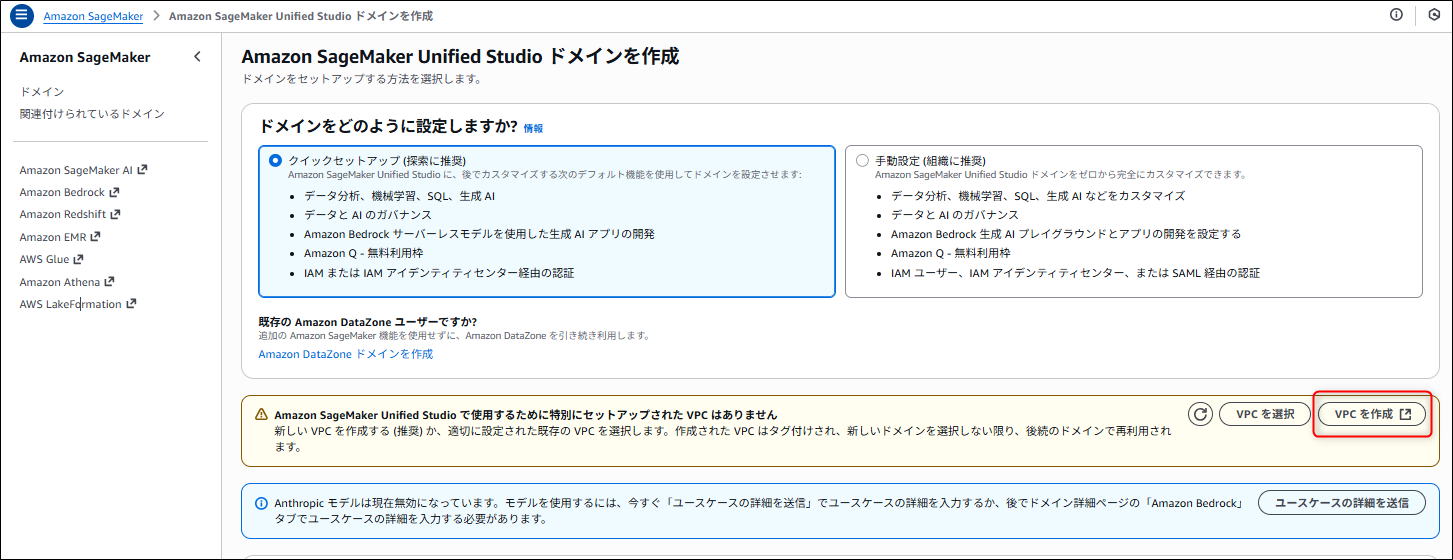Open Amazon EMR external link

click(x=59, y=237)
